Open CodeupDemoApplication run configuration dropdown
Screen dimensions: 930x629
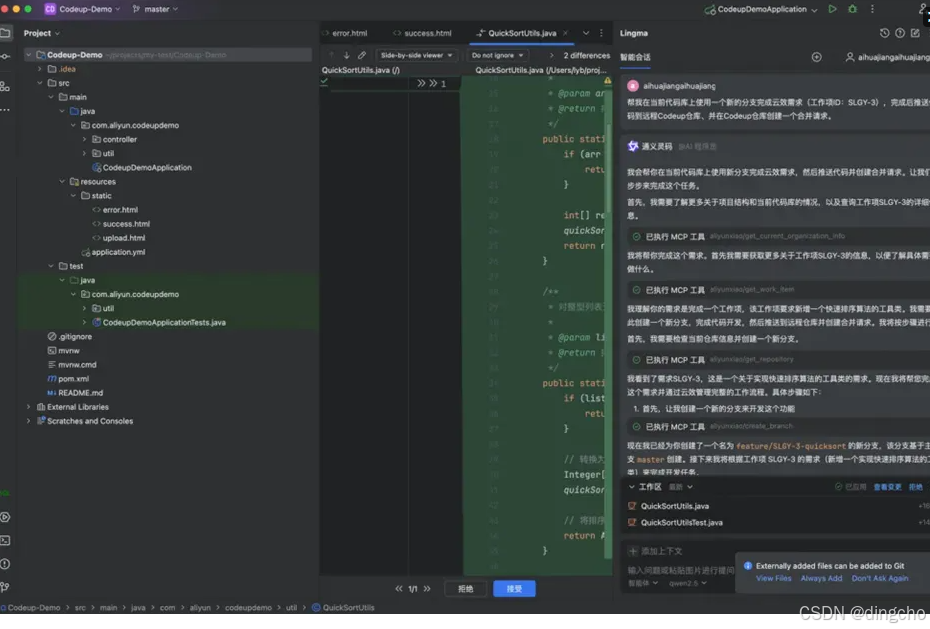tap(761, 9)
